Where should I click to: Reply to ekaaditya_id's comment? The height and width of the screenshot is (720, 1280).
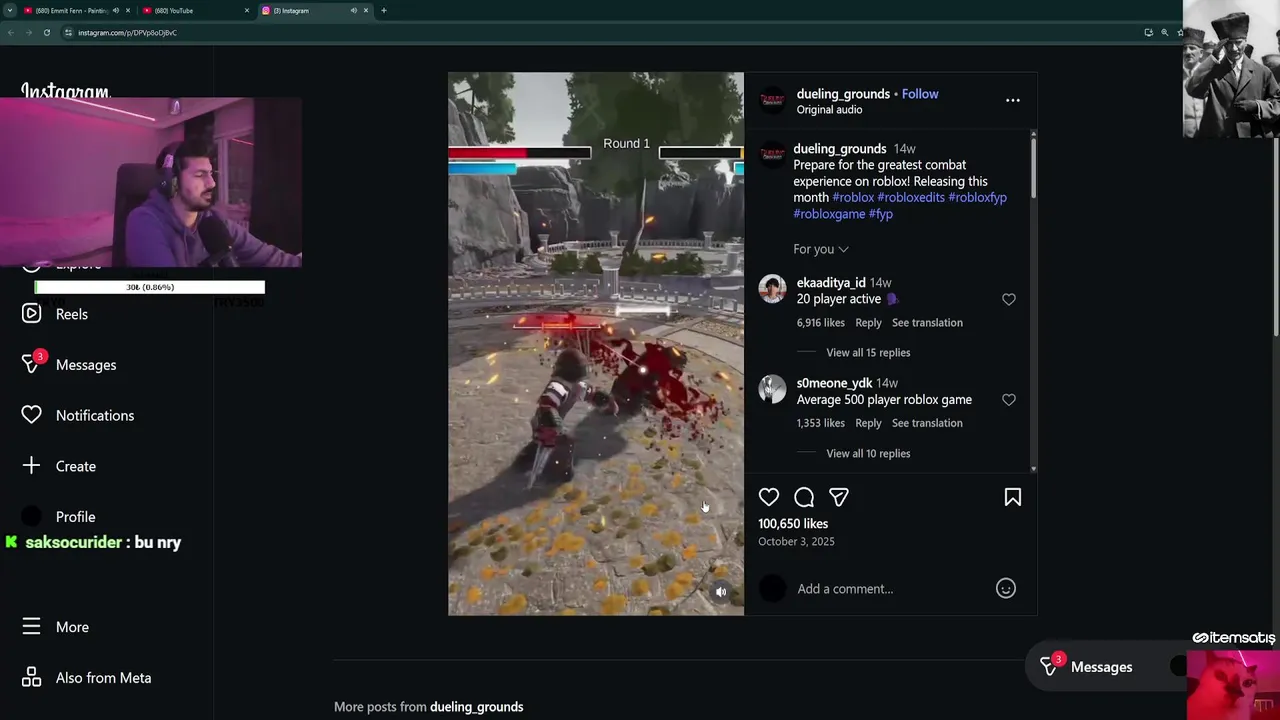click(x=868, y=323)
